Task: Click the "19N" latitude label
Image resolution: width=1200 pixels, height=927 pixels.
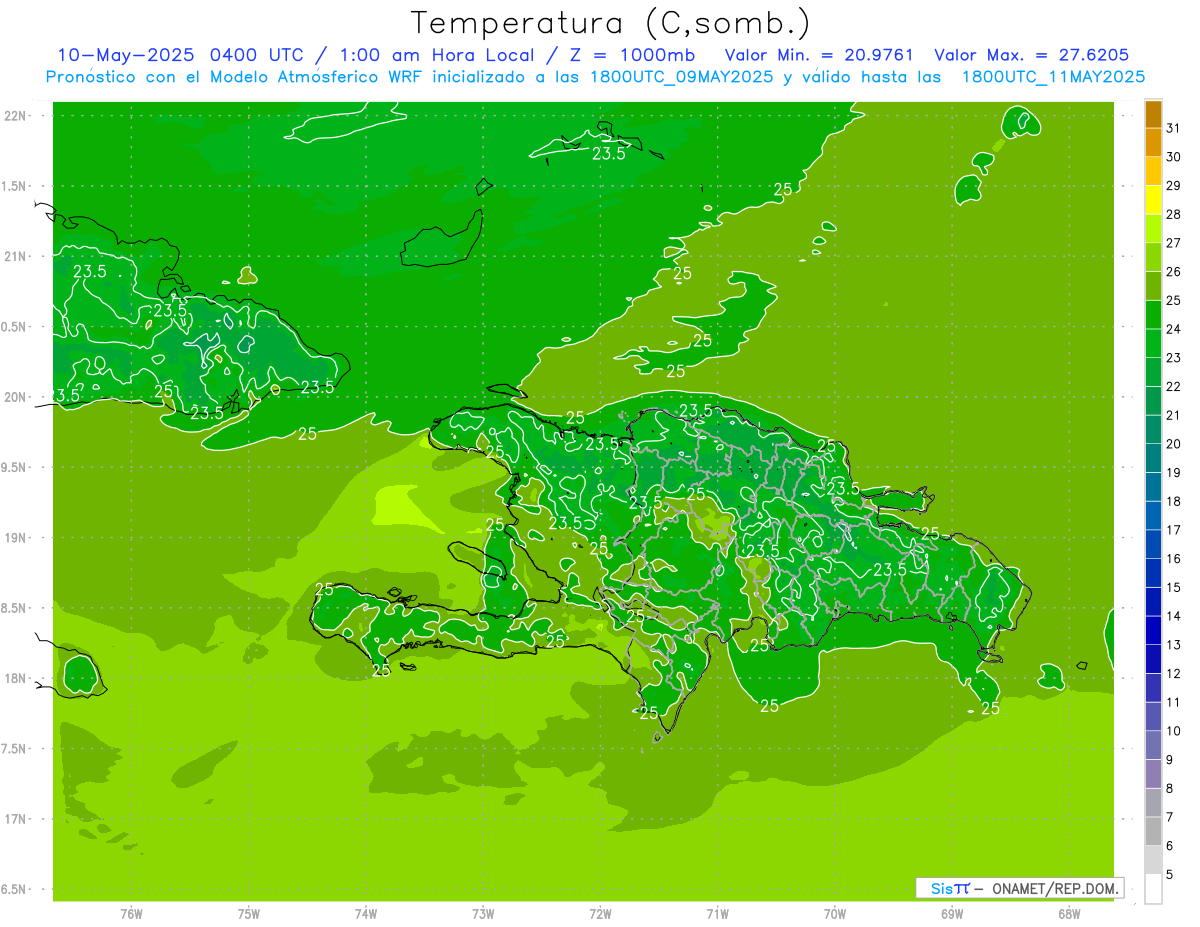Action: click(x=16, y=537)
